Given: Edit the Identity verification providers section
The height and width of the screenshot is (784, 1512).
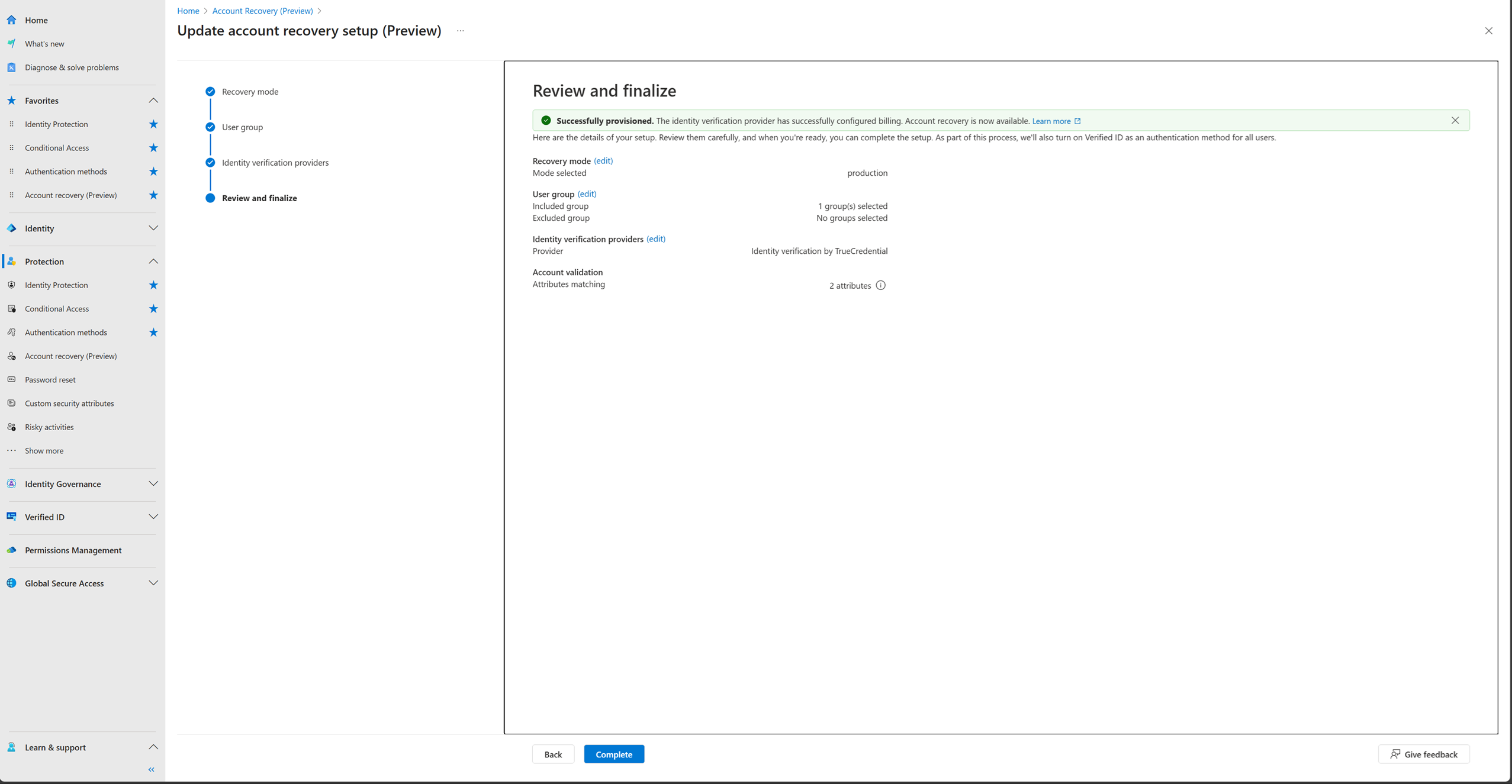Looking at the screenshot, I should click(x=655, y=239).
